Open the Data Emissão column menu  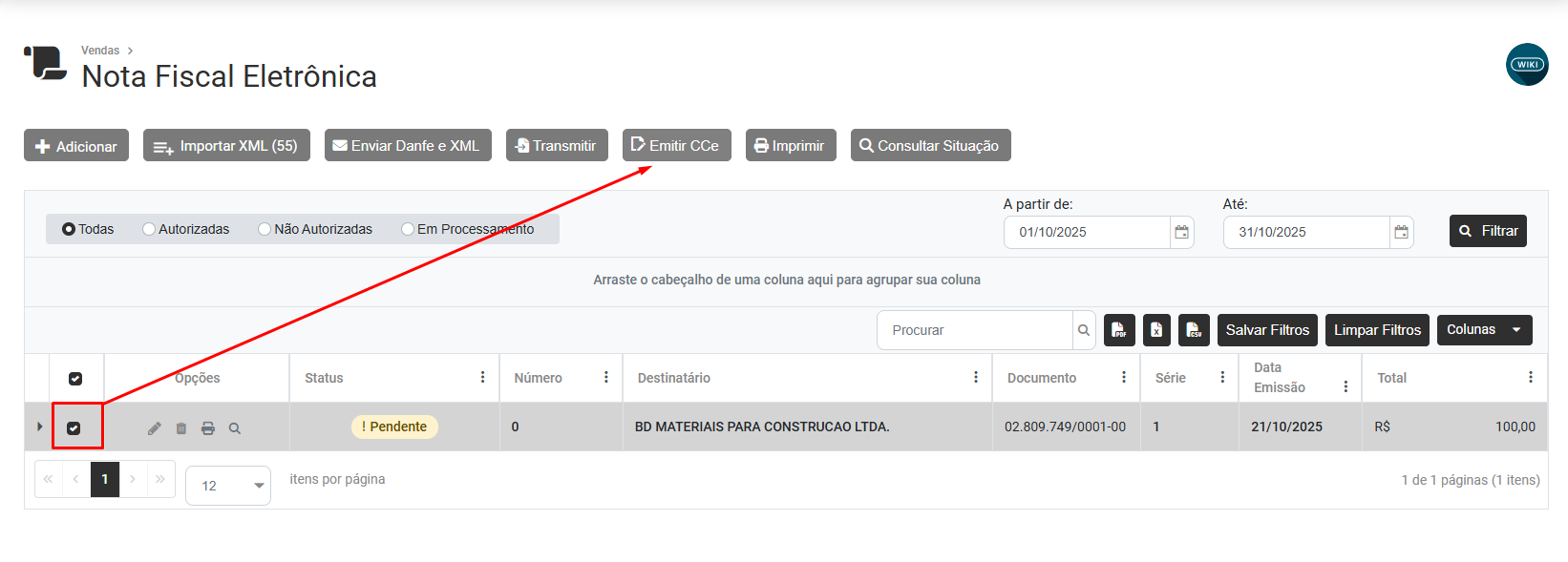click(1346, 386)
